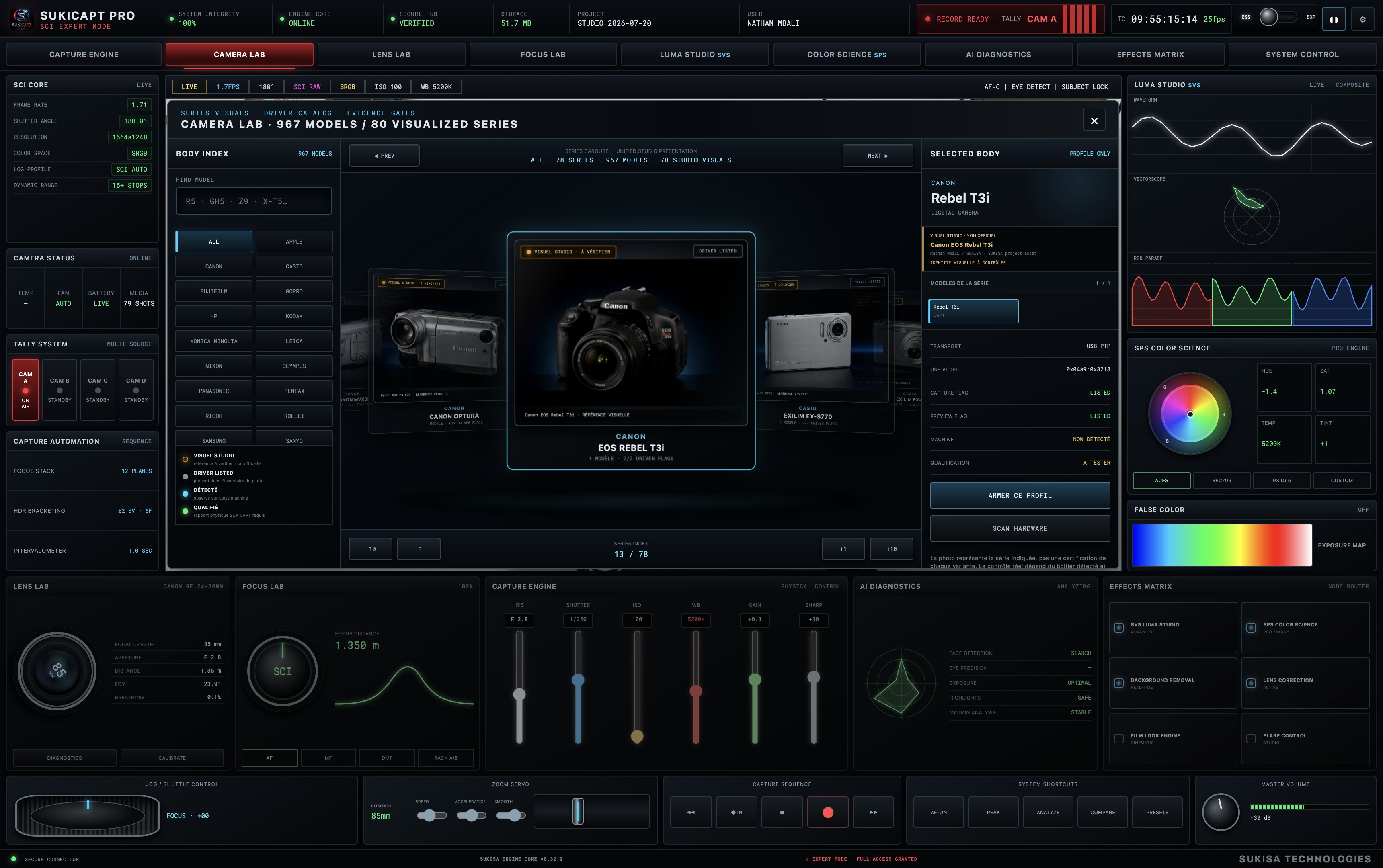Filter body index by OLYMPUS
The height and width of the screenshot is (868, 1383).
point(294,366)
